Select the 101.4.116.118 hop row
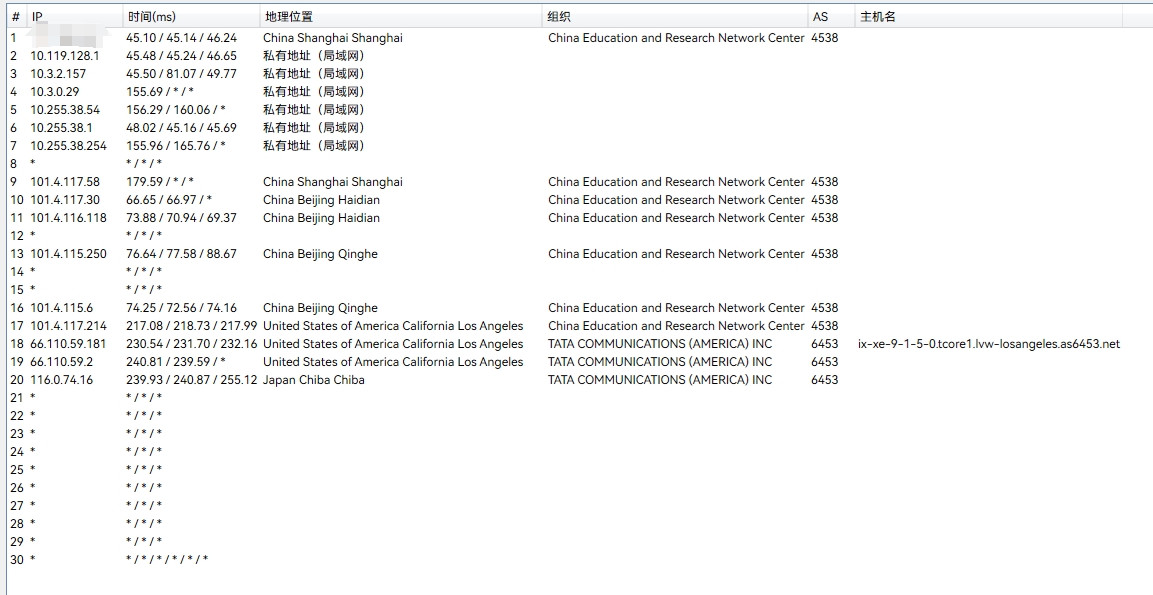Viewport: 1153px width, 595px height. [x=68, y=218]
